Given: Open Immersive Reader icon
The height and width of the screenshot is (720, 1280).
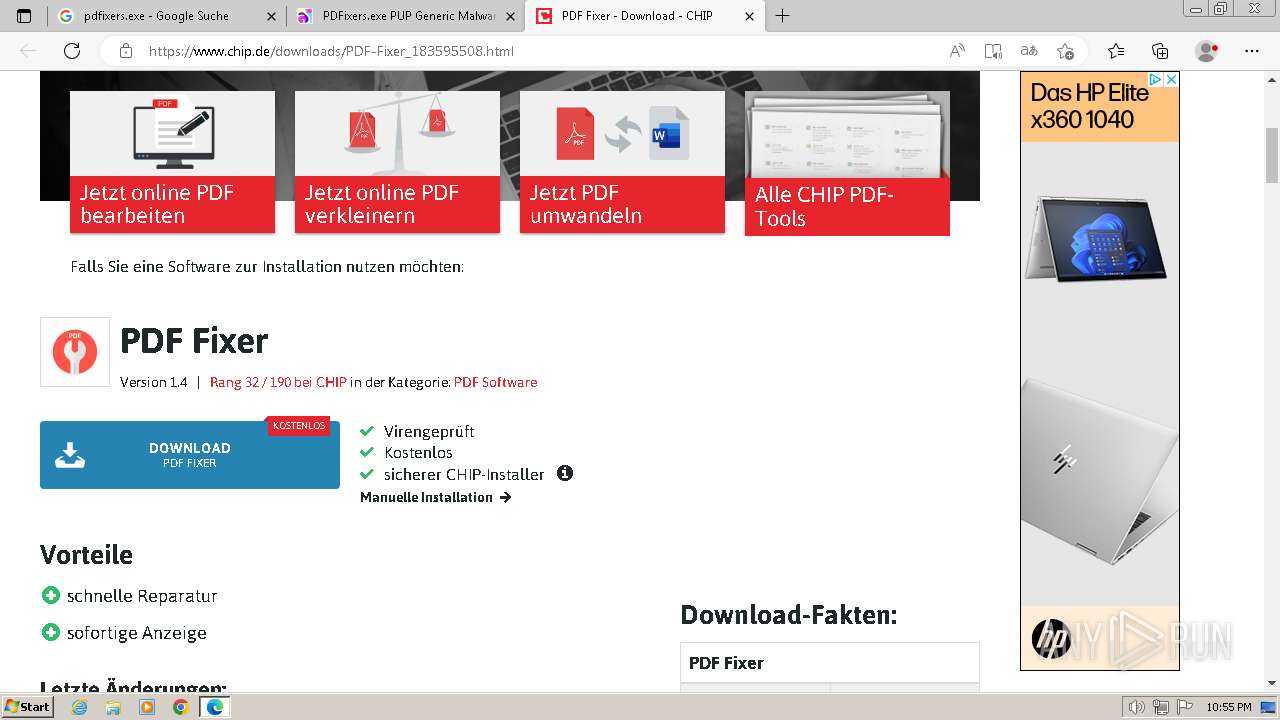Looking at the screenshot, I should (x=993, y=51).
